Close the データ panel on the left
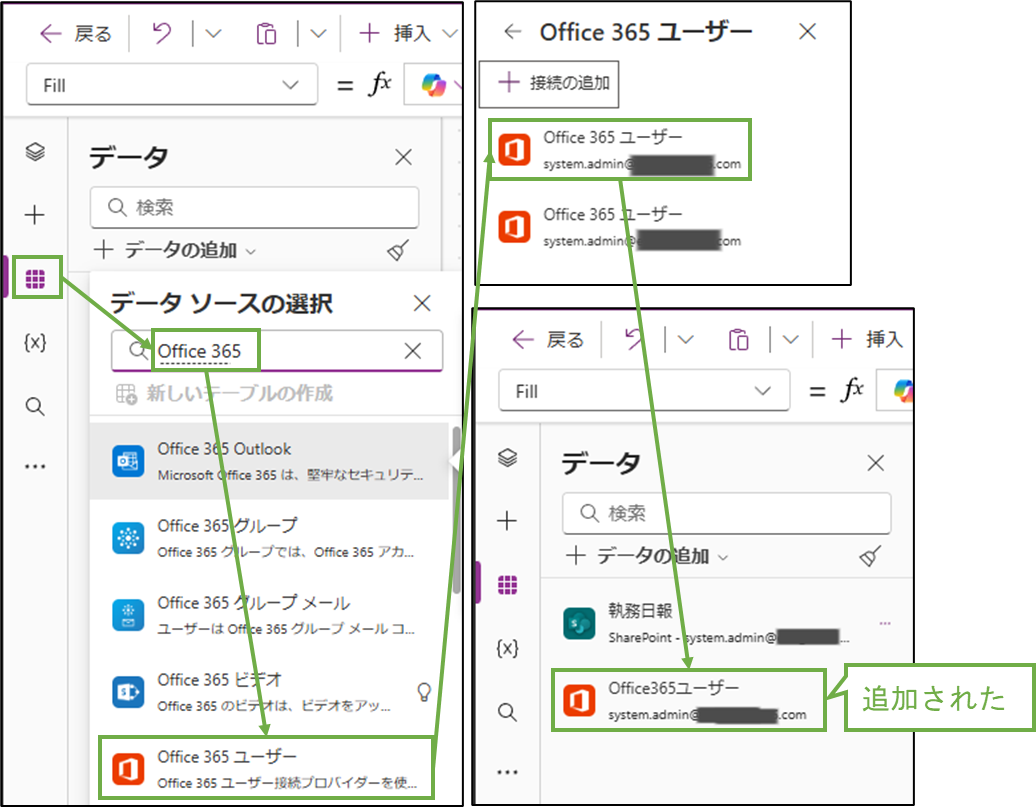Image resolution: width=1036 pixels, height=807 pixels. [403, 157]
